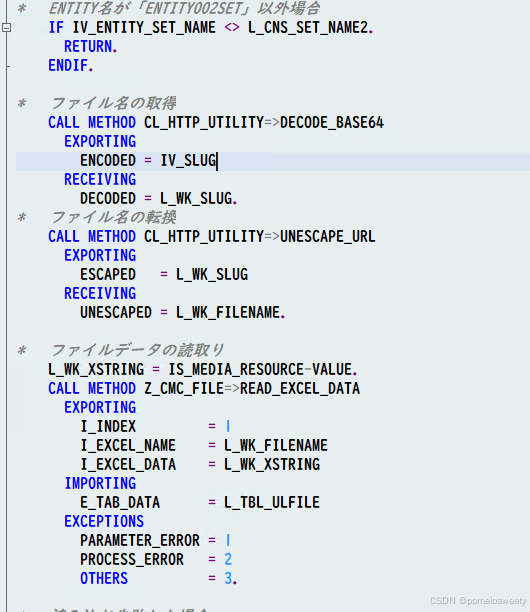This screenshot has width=530, height=612.
Task: Select the DECODE_BASE64 method name
Action: (332, 123)
